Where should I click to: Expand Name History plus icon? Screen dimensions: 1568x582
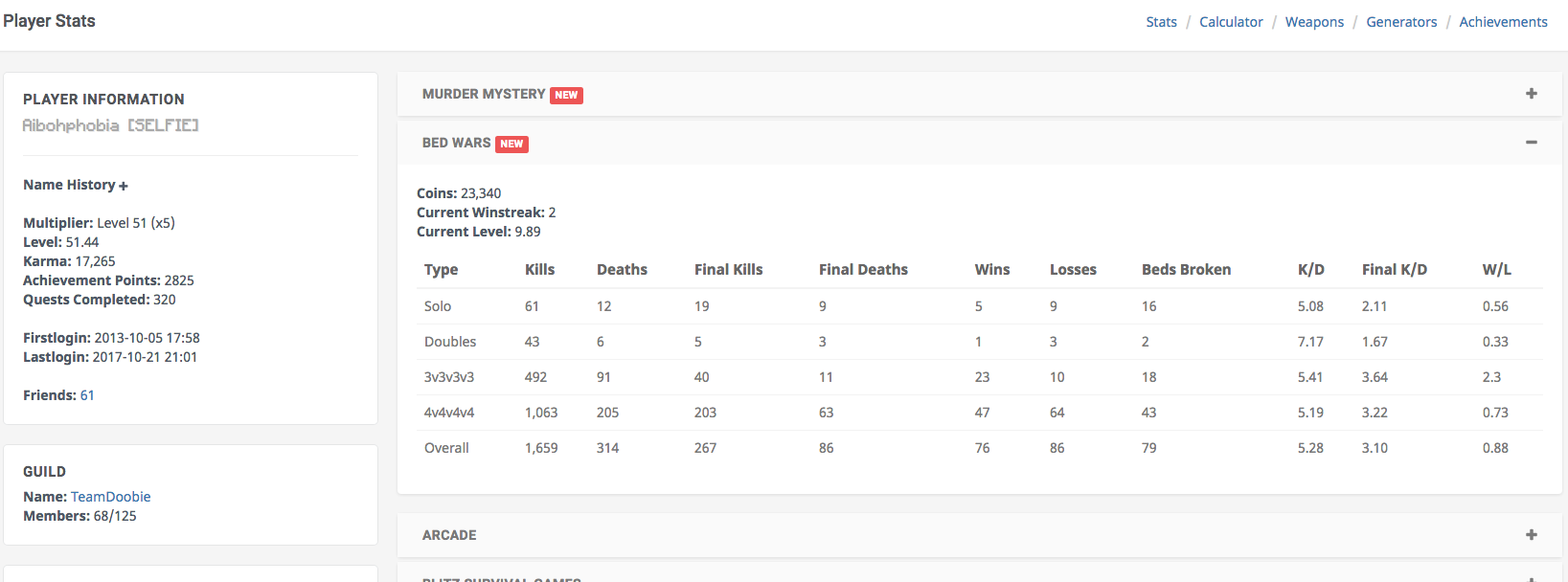point(124,186)
